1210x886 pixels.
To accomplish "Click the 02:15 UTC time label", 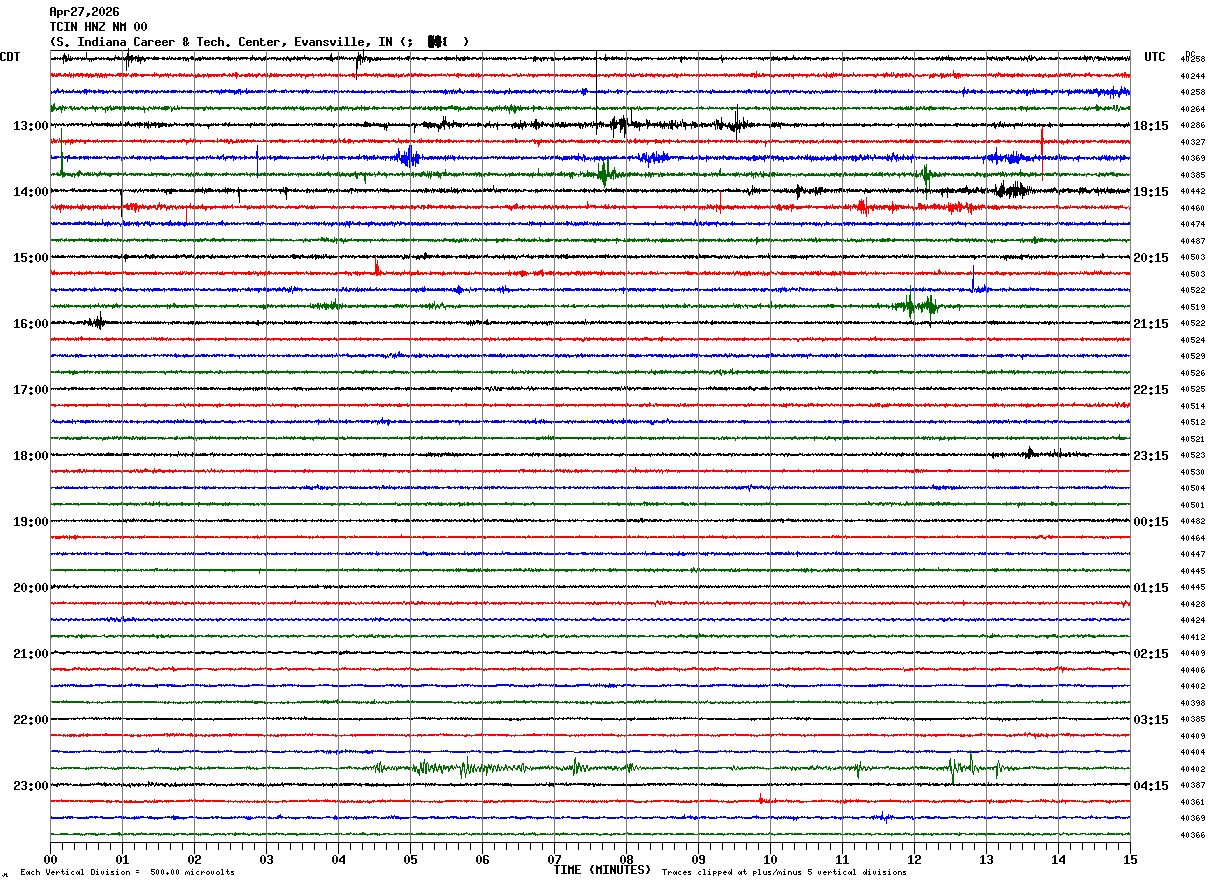I will click(x=1151, y=654).
